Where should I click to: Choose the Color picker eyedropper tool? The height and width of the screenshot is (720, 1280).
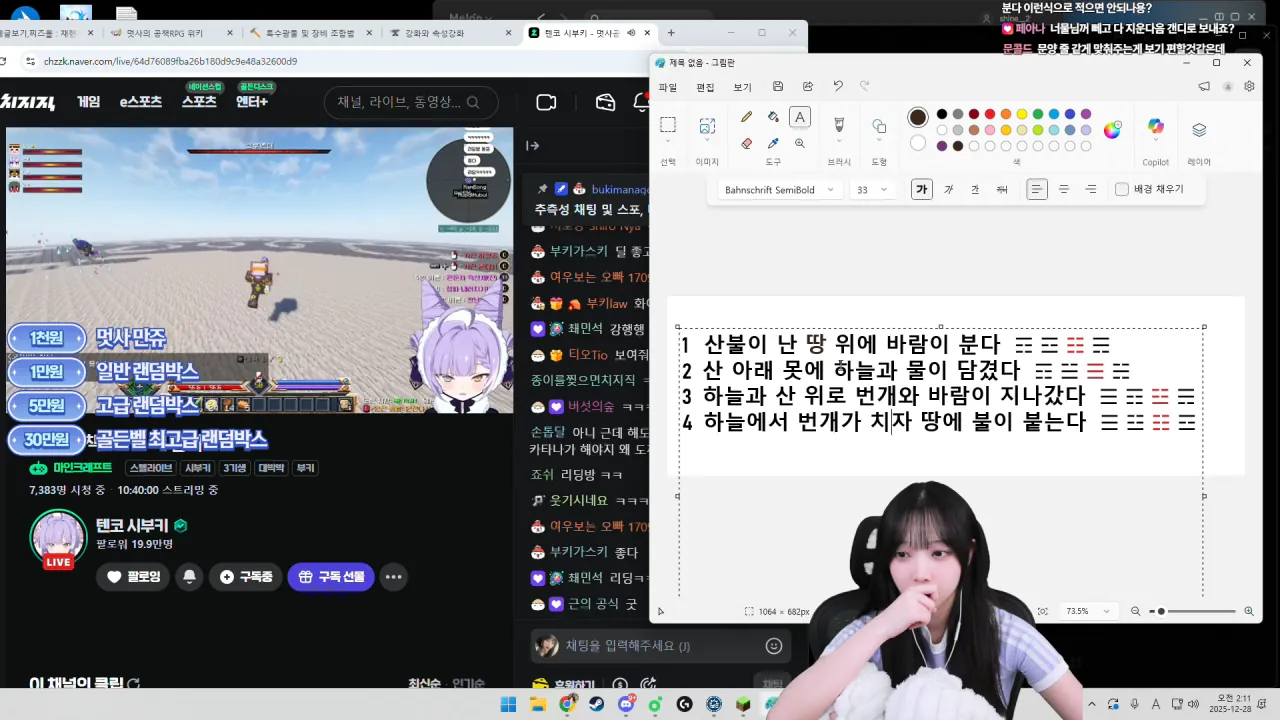point(773,144)
